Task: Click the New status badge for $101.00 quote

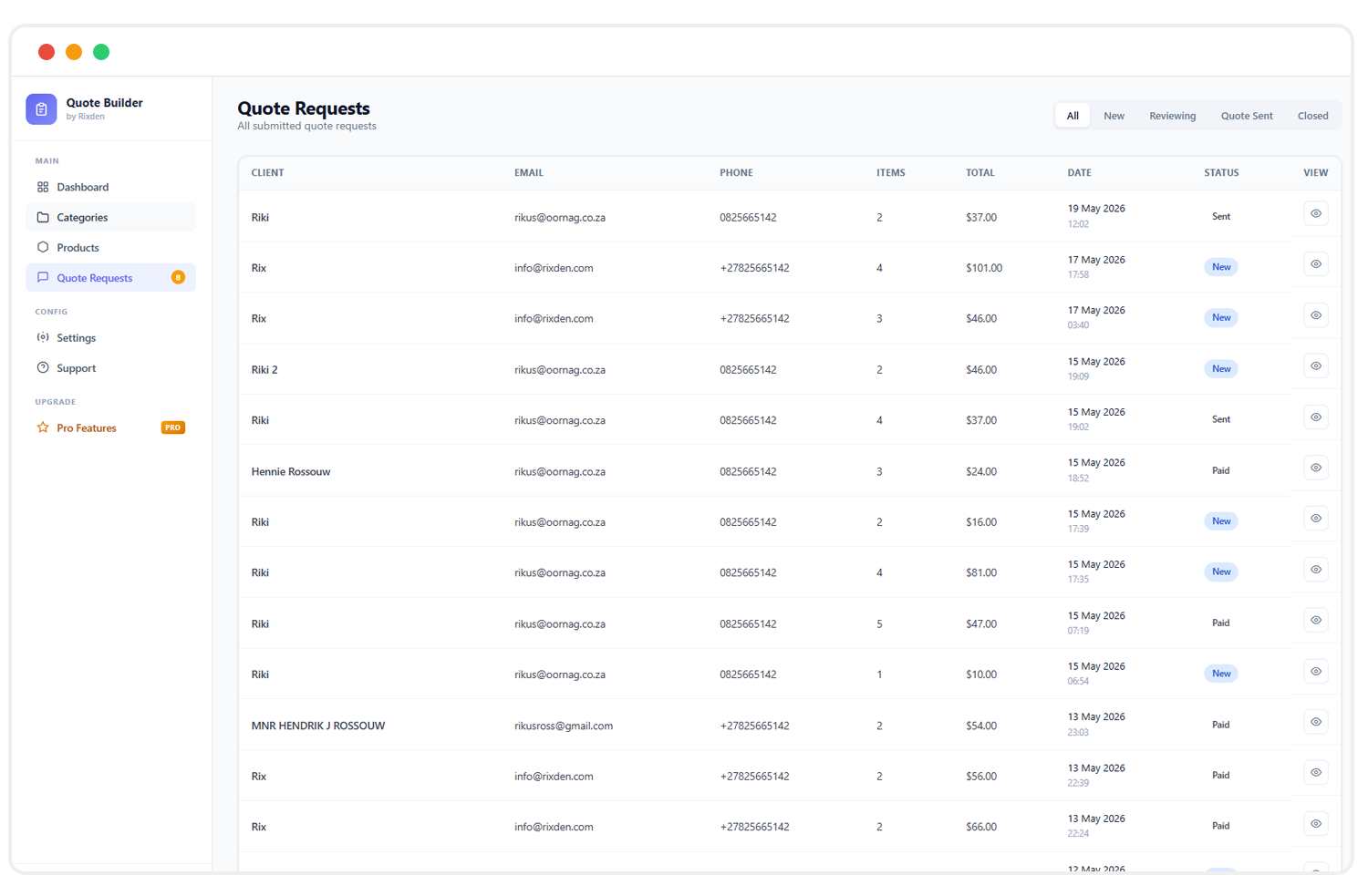Action: pyautogui.click(x=1221, y=267)
